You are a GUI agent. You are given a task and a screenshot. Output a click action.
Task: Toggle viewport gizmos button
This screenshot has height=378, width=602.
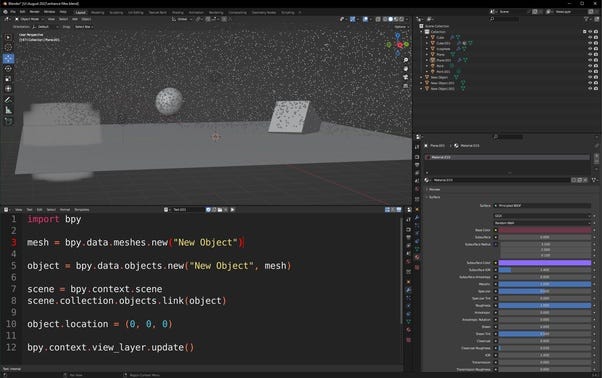(352, 19)
